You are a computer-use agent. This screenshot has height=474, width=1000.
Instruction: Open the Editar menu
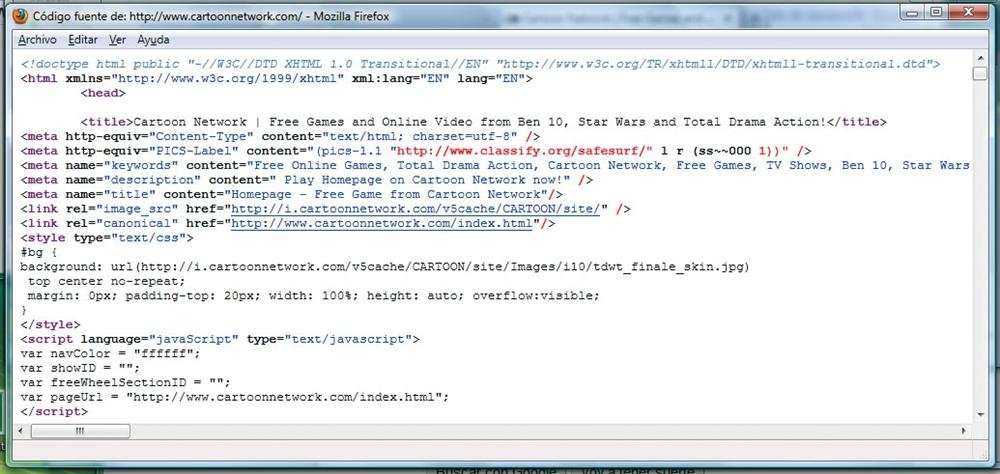pyautogui.click(x=83, y=40)
